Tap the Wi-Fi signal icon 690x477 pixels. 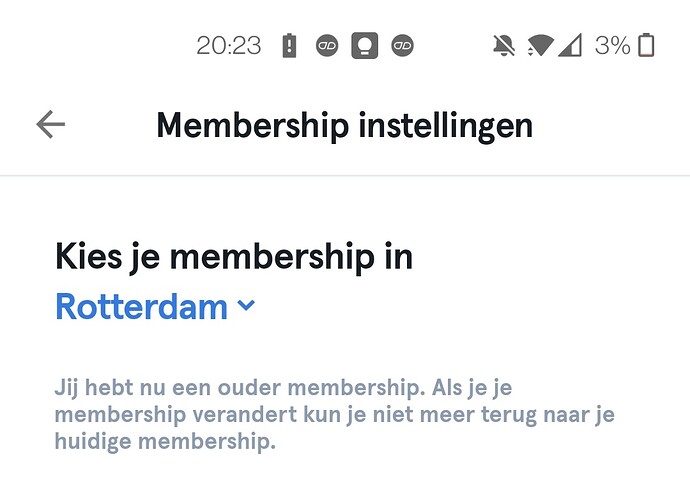coord(540,45)
